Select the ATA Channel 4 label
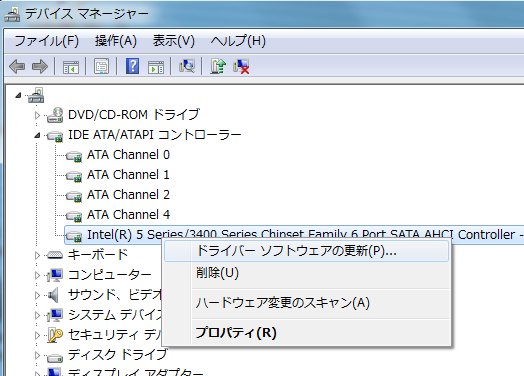Viewport: 524px width, 376px height. coord(128,215)
